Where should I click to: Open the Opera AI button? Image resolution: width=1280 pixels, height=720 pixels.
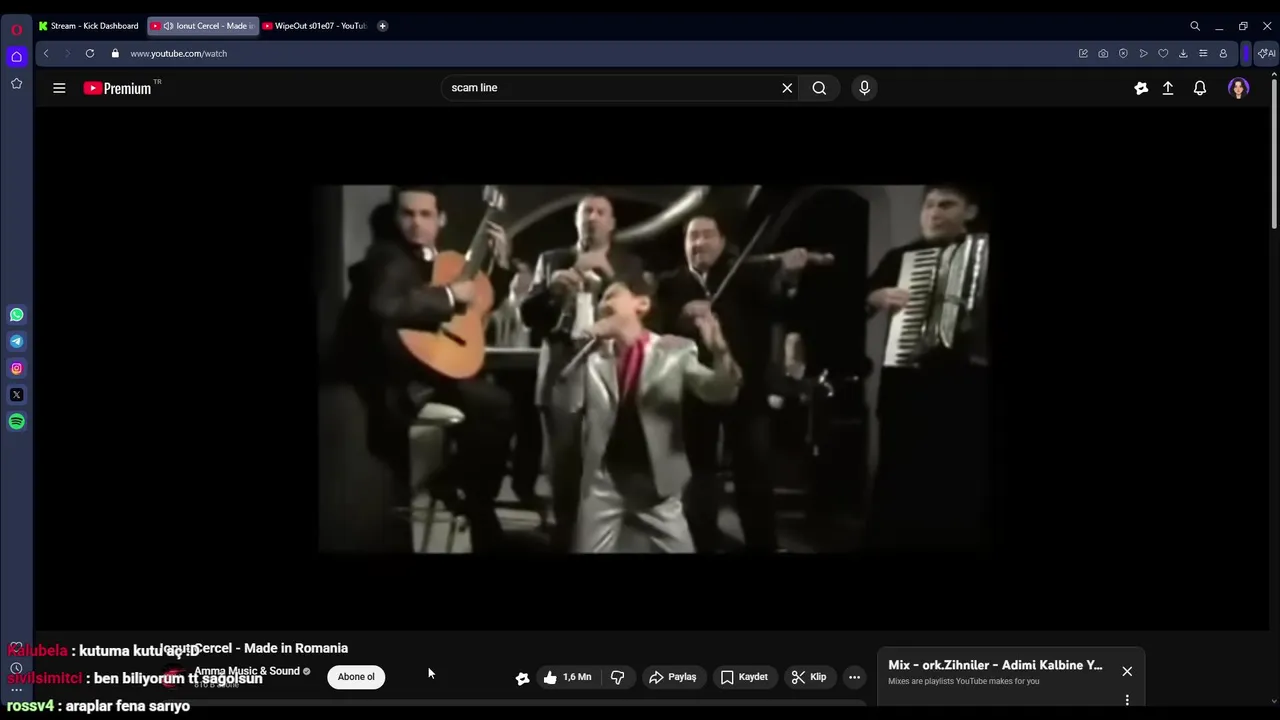(x=1266, y=53)
